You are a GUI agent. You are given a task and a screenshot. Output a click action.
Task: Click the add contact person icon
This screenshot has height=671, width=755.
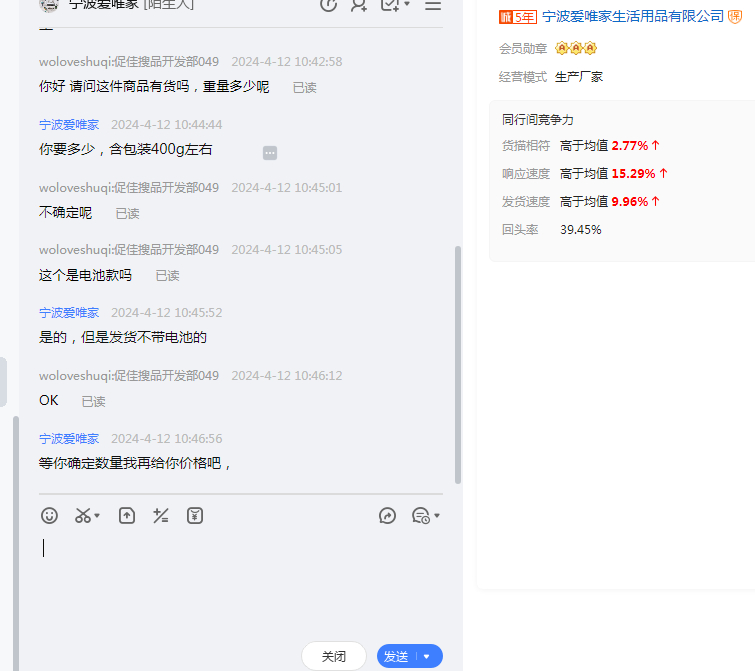358,5
